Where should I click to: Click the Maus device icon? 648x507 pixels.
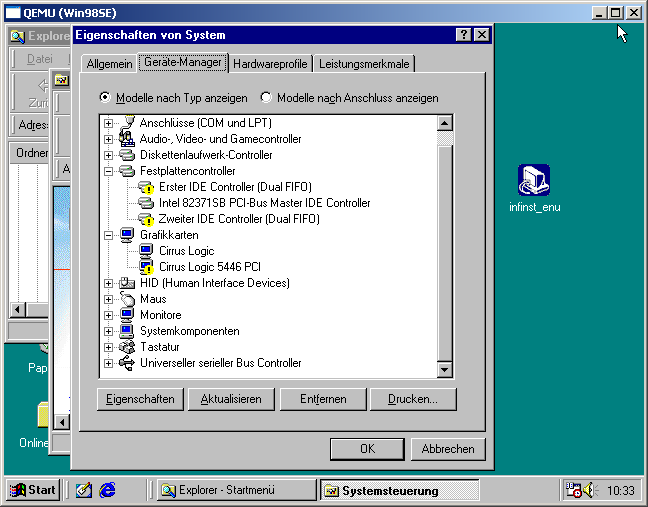127,299
